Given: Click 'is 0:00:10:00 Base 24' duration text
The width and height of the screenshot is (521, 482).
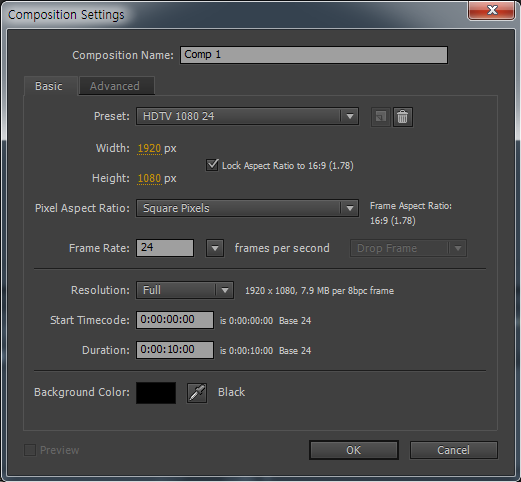Looking at the screenshot, I should 265,351.
